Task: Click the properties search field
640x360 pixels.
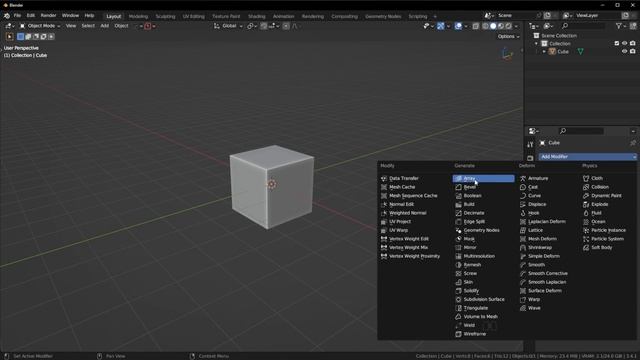Action: 582,131
